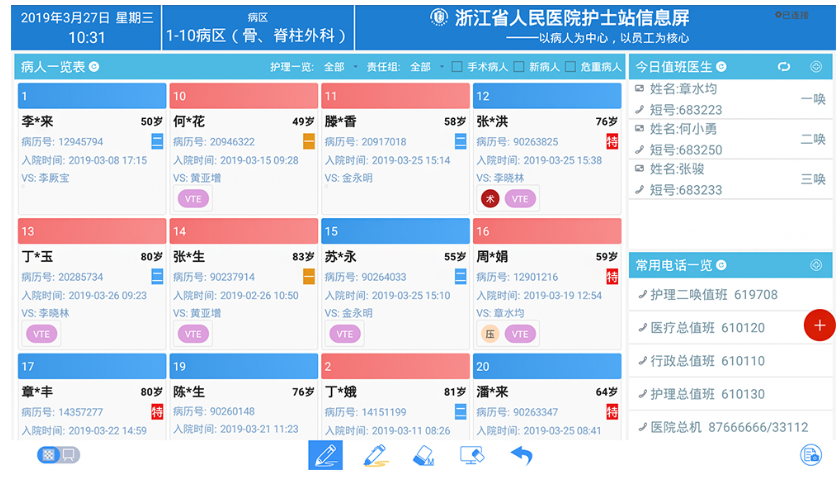Viewport: 839px width, 491px height.
Task: Click the red plus floating button
Action: pos(819,325)
